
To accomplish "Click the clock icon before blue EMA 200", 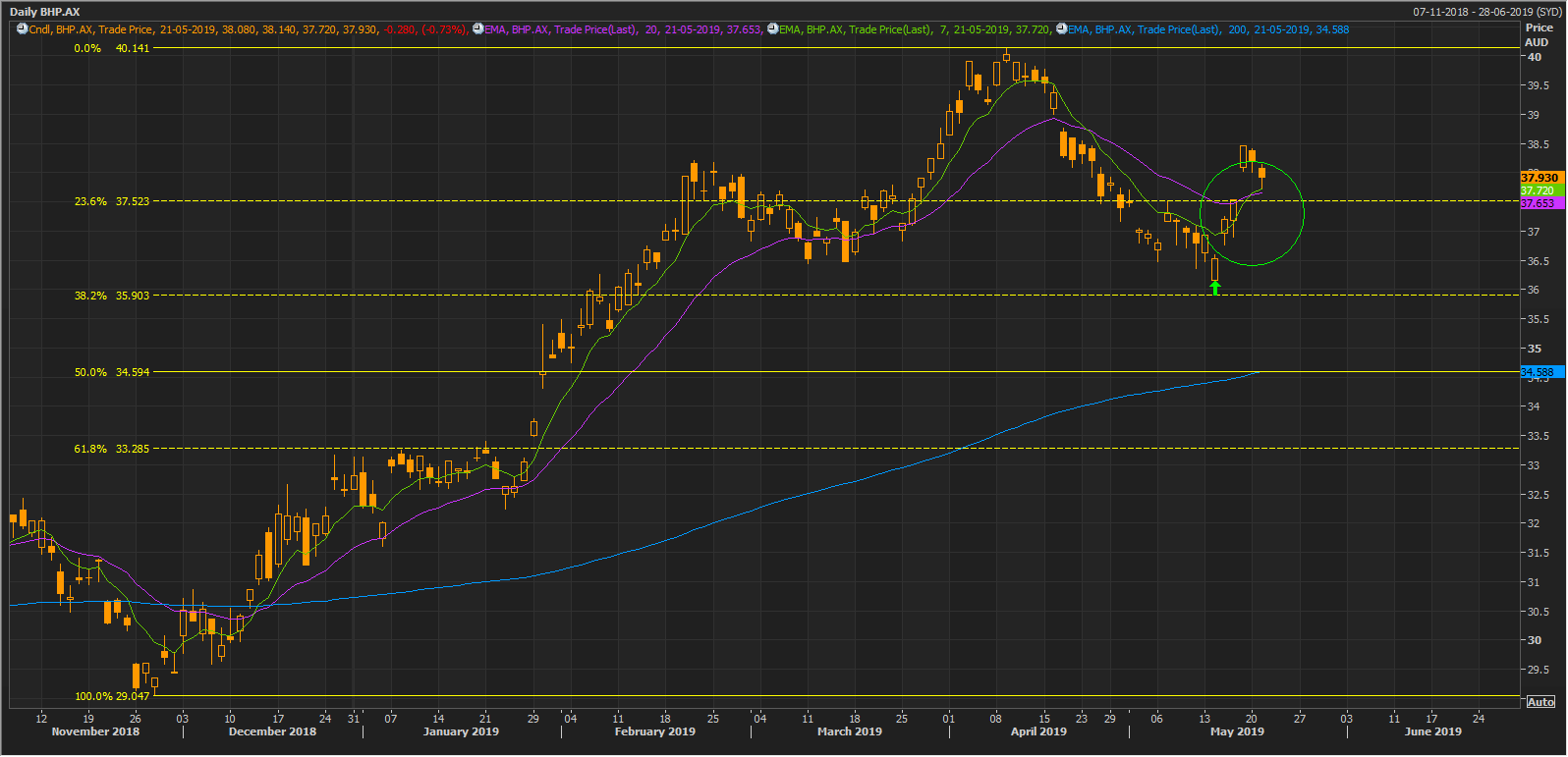I will tap(1061, 29).
